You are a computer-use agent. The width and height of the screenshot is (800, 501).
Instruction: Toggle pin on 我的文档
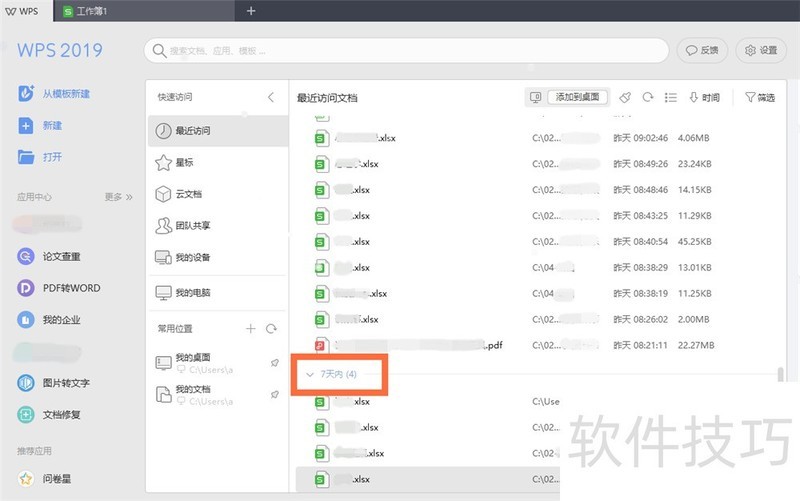pos(274,394)
